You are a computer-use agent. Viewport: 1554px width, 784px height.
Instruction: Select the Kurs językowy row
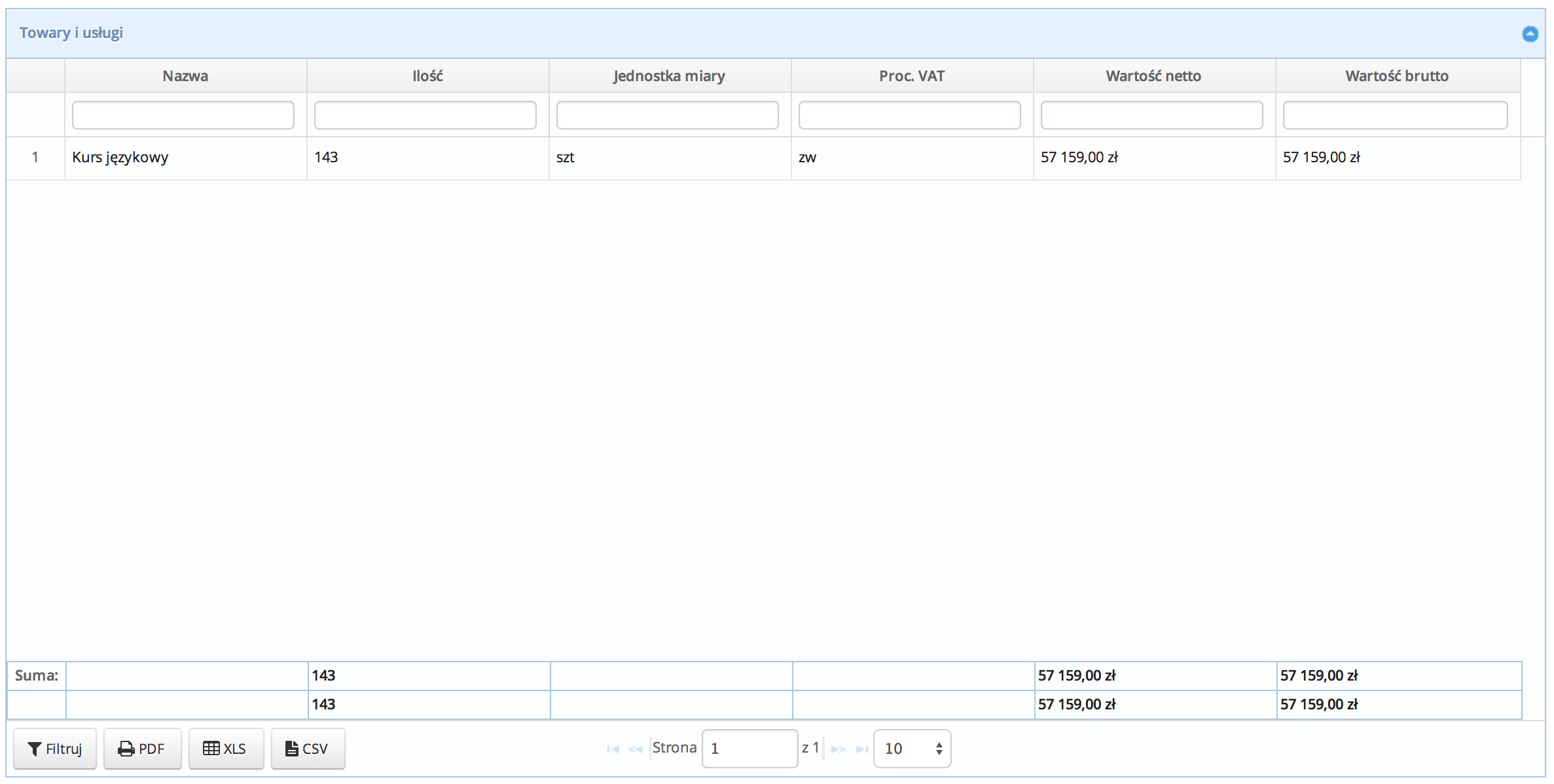pyautogui.click(x=120, y=158)
